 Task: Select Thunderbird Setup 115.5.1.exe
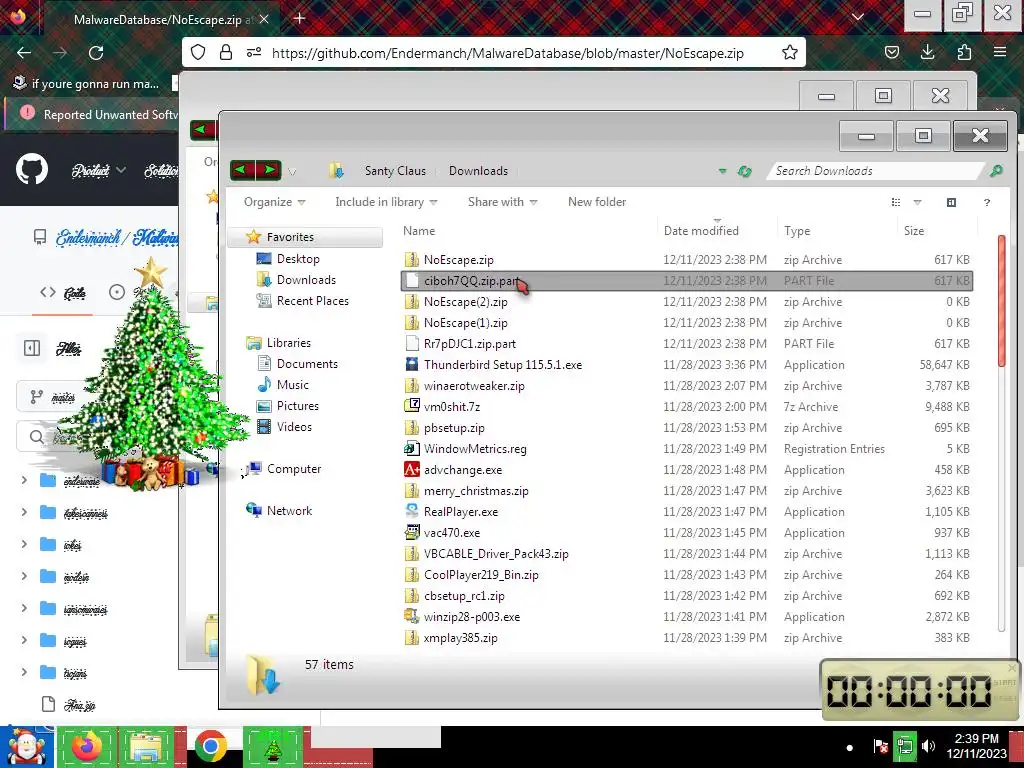click(686, 364)
